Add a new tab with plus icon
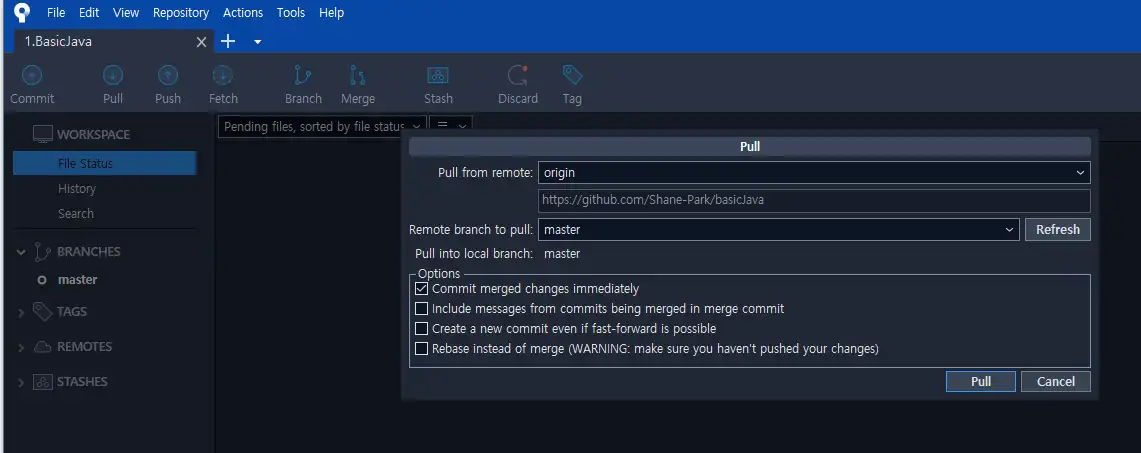 point(228,41)
